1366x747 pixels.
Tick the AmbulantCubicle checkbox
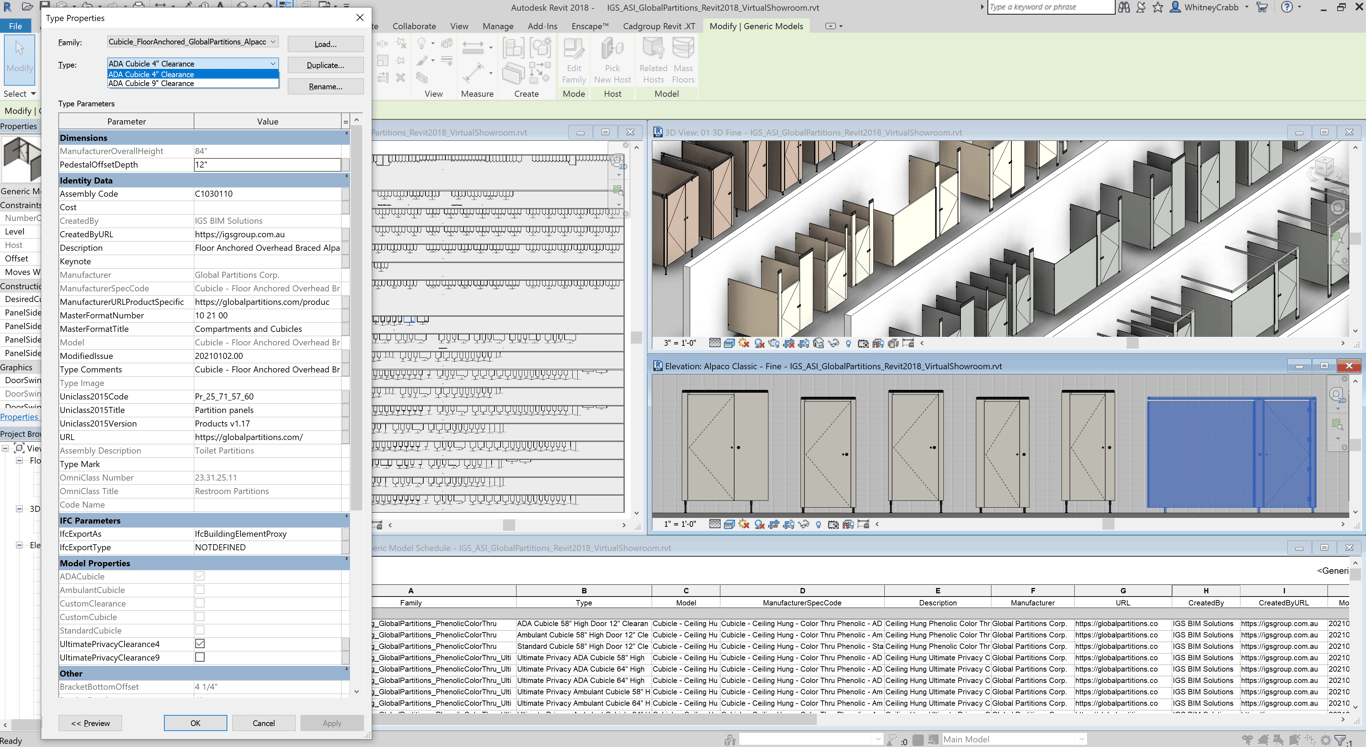[x=200, y=590]
